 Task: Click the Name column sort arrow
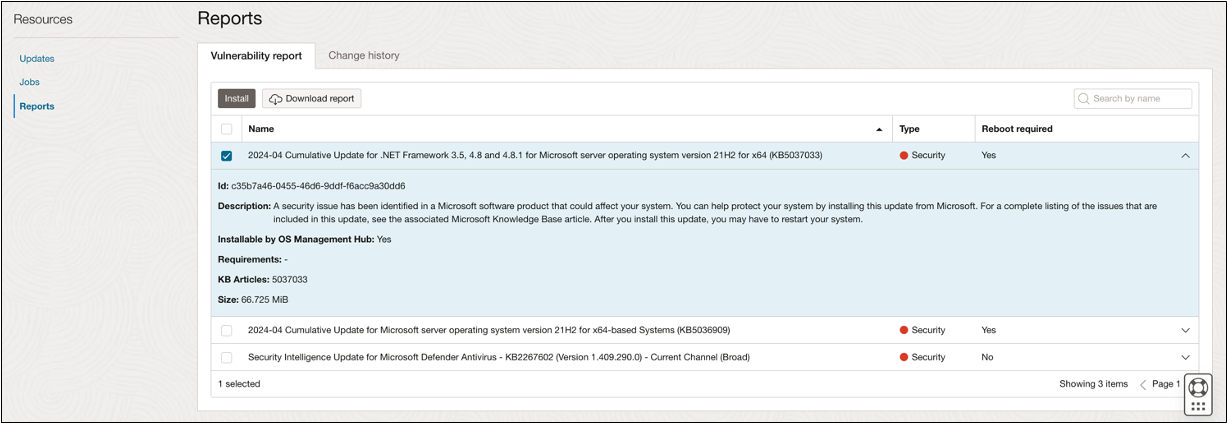click(879, 130)
